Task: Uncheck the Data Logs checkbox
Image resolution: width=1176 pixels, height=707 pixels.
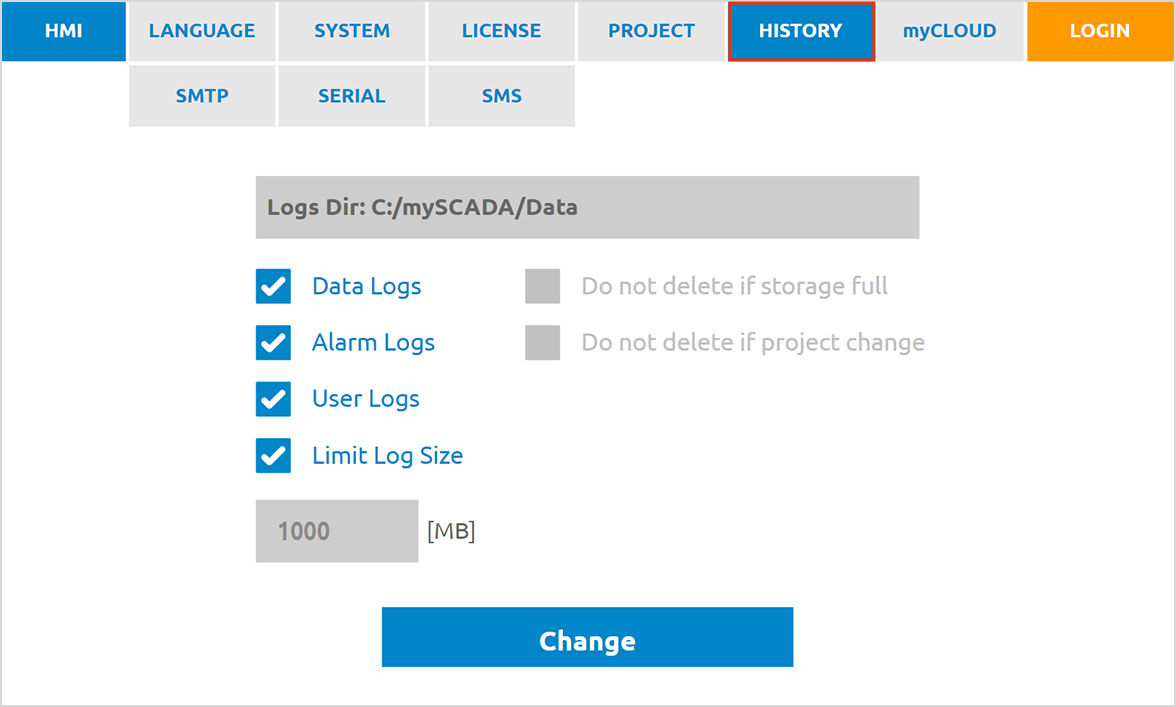Action: (x=273, y=286)
